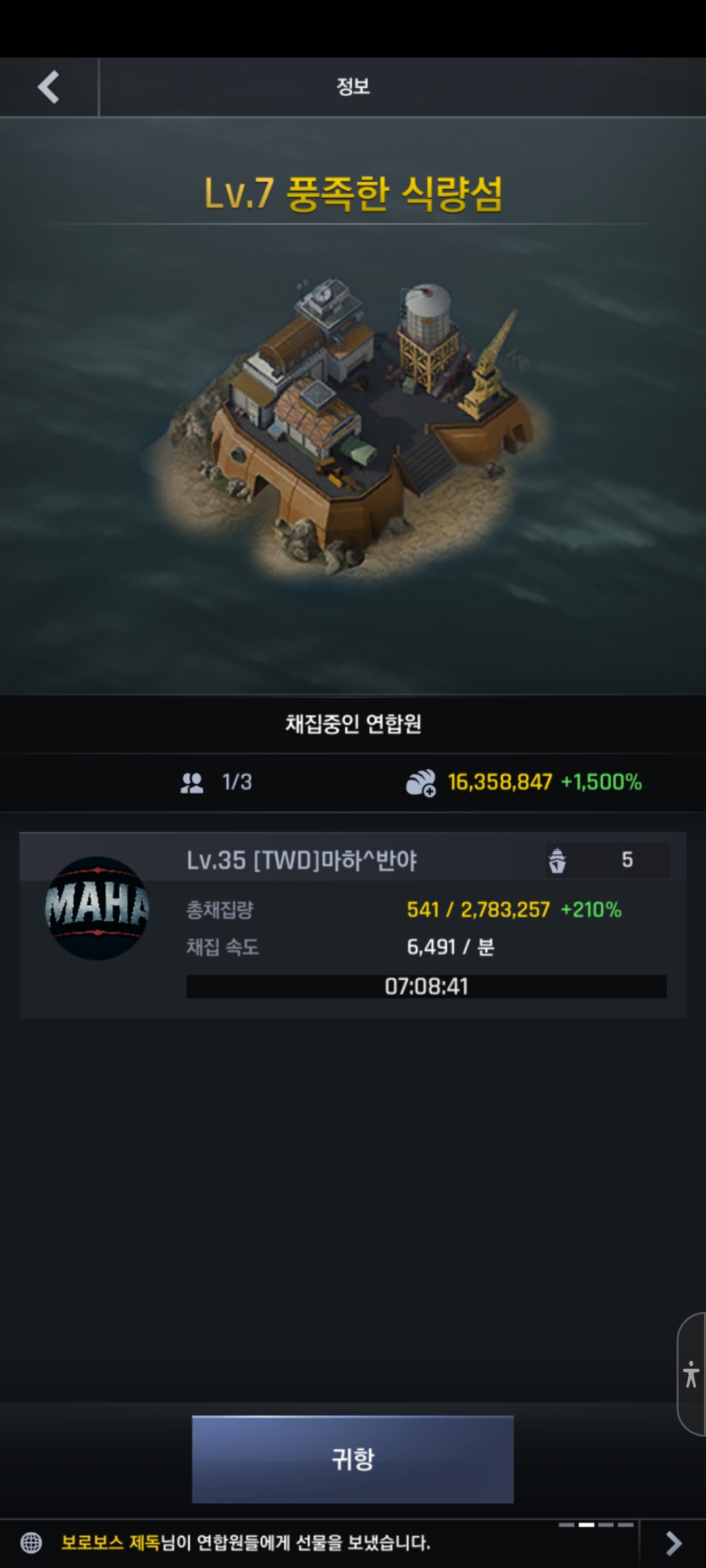706x1568 pixels.
Task: Tap the 정보 header title
Action: coord(353,86)
